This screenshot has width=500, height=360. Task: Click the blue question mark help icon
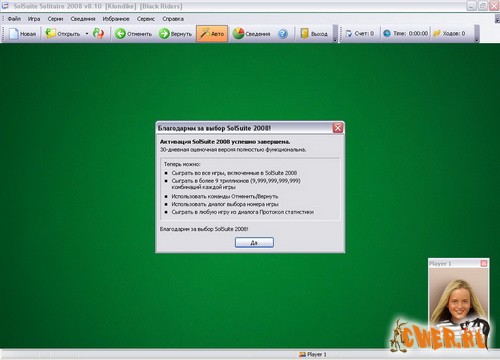pyautogui.click(x=283, y=34)
